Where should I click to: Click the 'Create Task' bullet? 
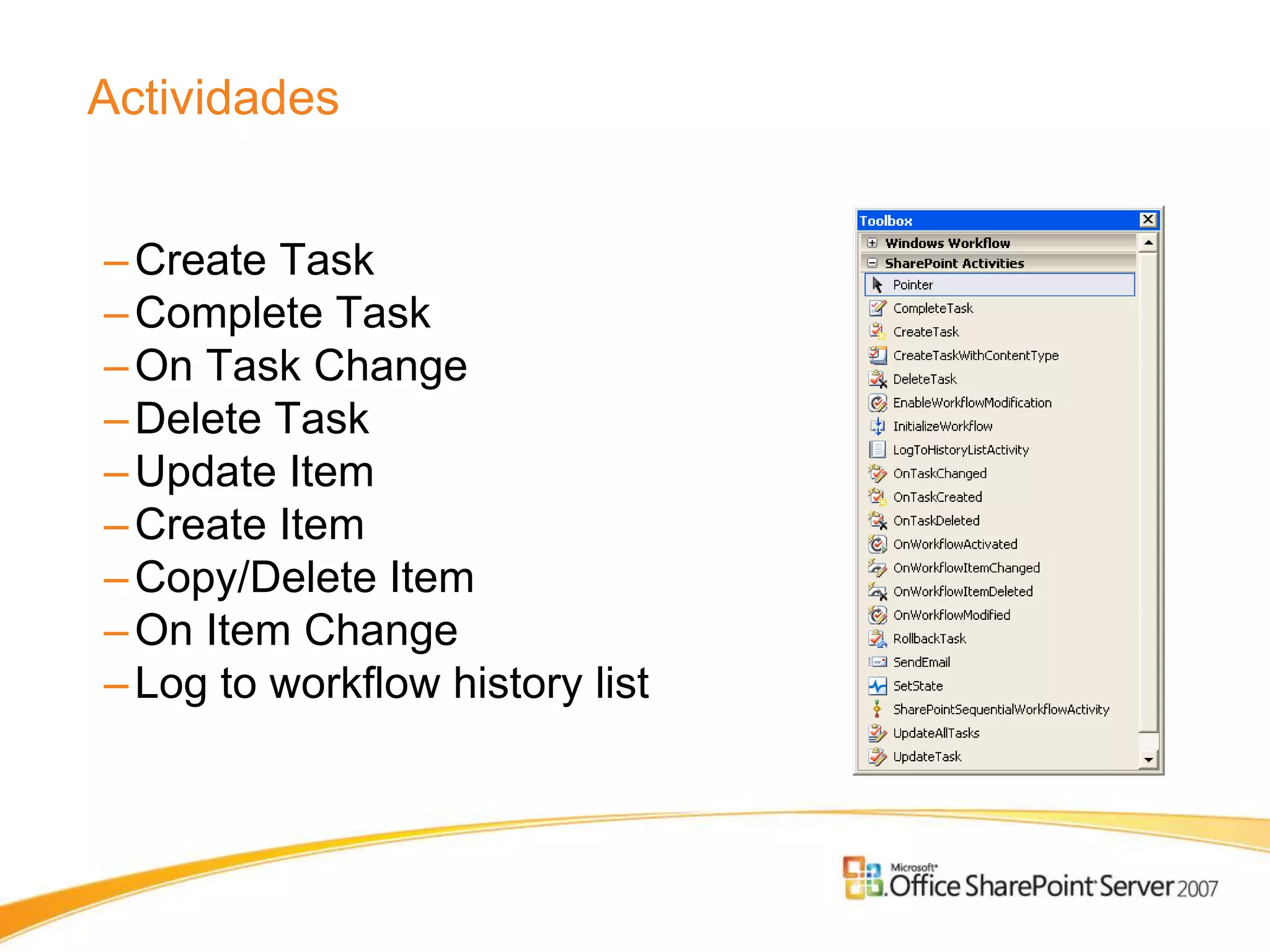[x=239, y=259]
